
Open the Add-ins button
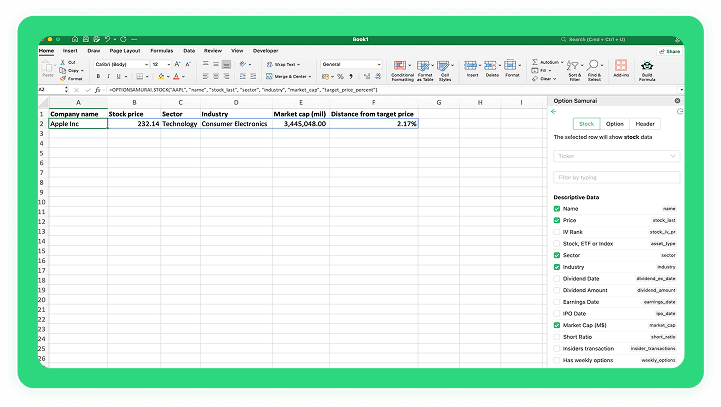[621, 68]
